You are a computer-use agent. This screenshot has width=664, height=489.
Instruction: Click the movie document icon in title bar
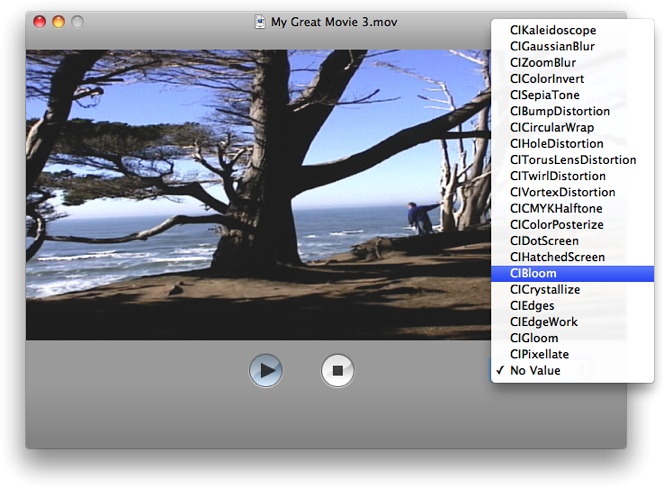click(260, 21)
